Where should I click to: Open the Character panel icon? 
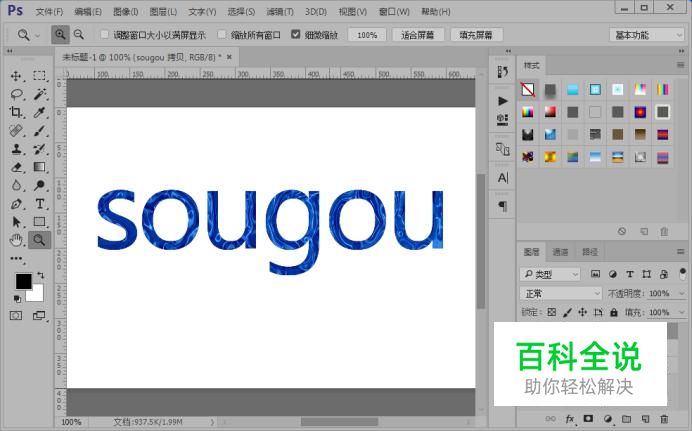tap(502, 178)
